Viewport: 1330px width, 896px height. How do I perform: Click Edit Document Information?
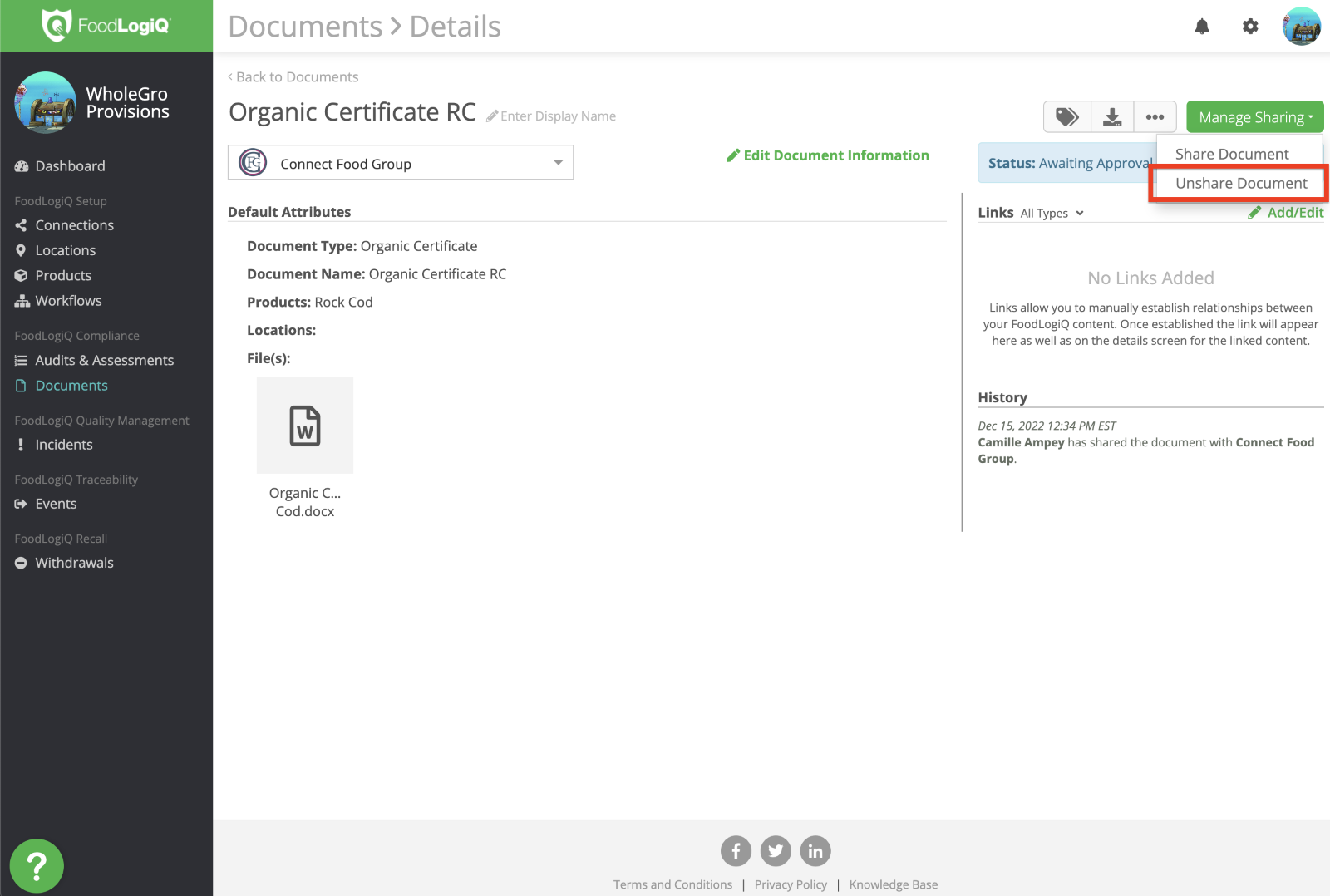pyautogui.click(x=828, y=155)
